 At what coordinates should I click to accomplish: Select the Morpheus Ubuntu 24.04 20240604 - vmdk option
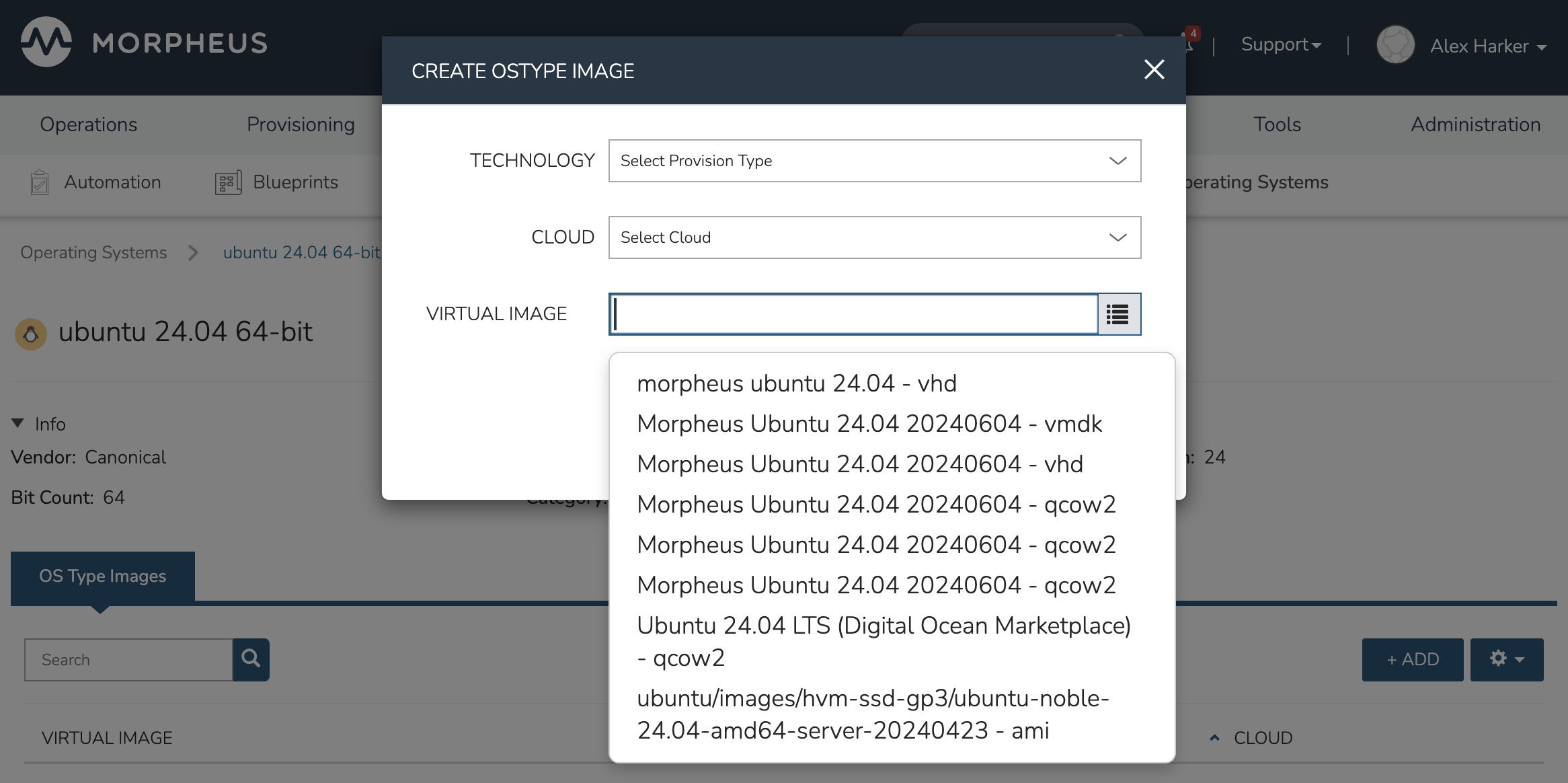click(x=869, y=424)
